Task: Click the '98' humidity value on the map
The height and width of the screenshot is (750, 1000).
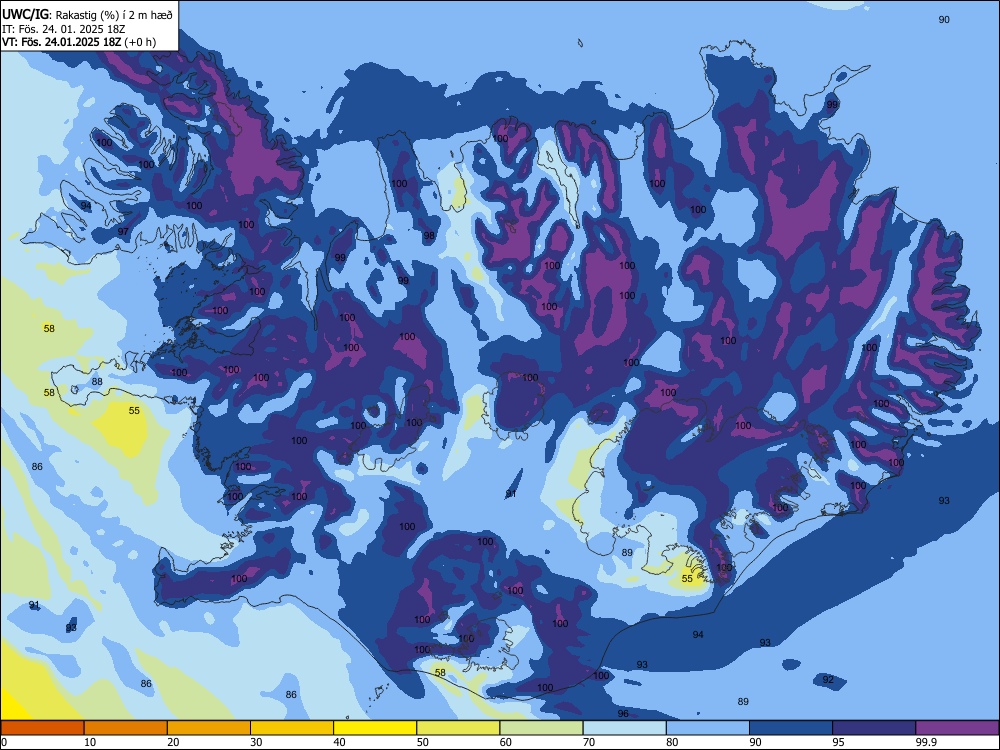Action: click(429, 236)
